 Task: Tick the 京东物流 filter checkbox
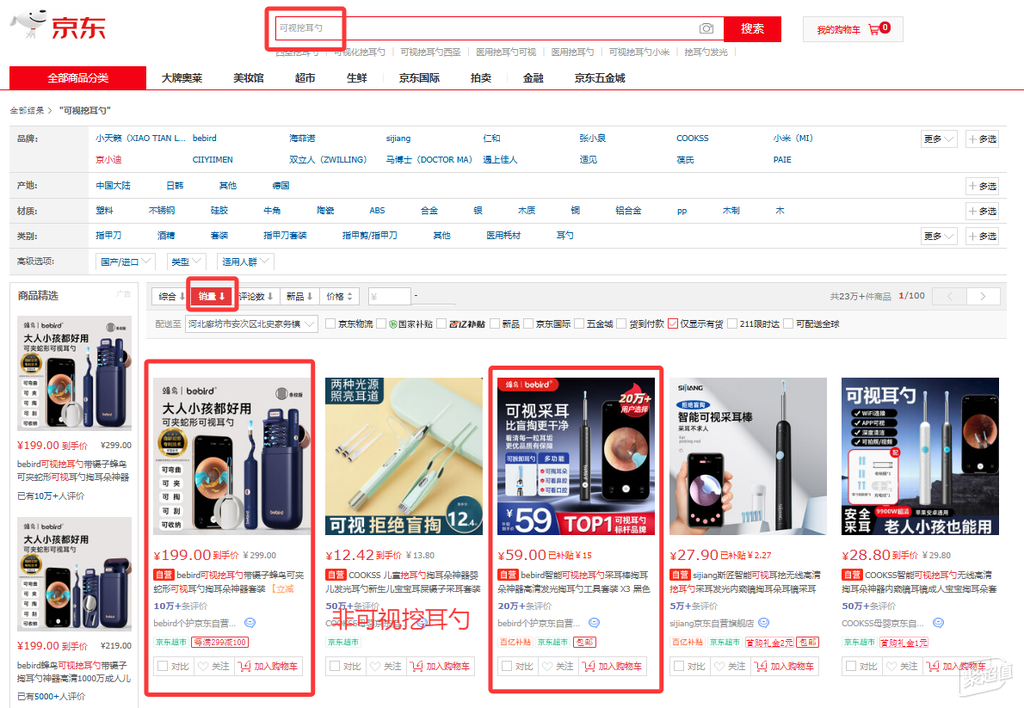[330, 324]
